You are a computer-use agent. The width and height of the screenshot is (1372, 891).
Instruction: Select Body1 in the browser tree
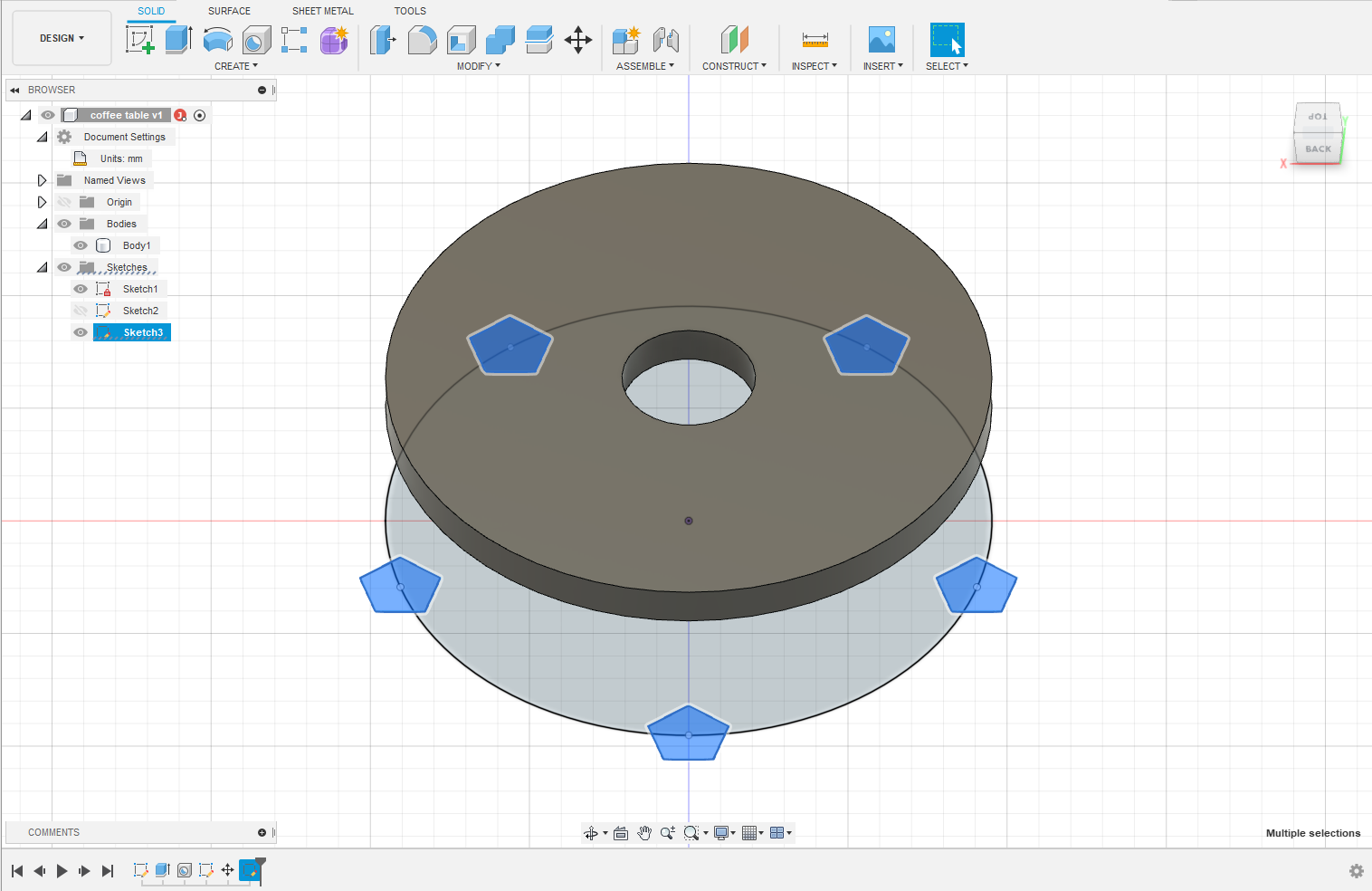coord(137,245)
